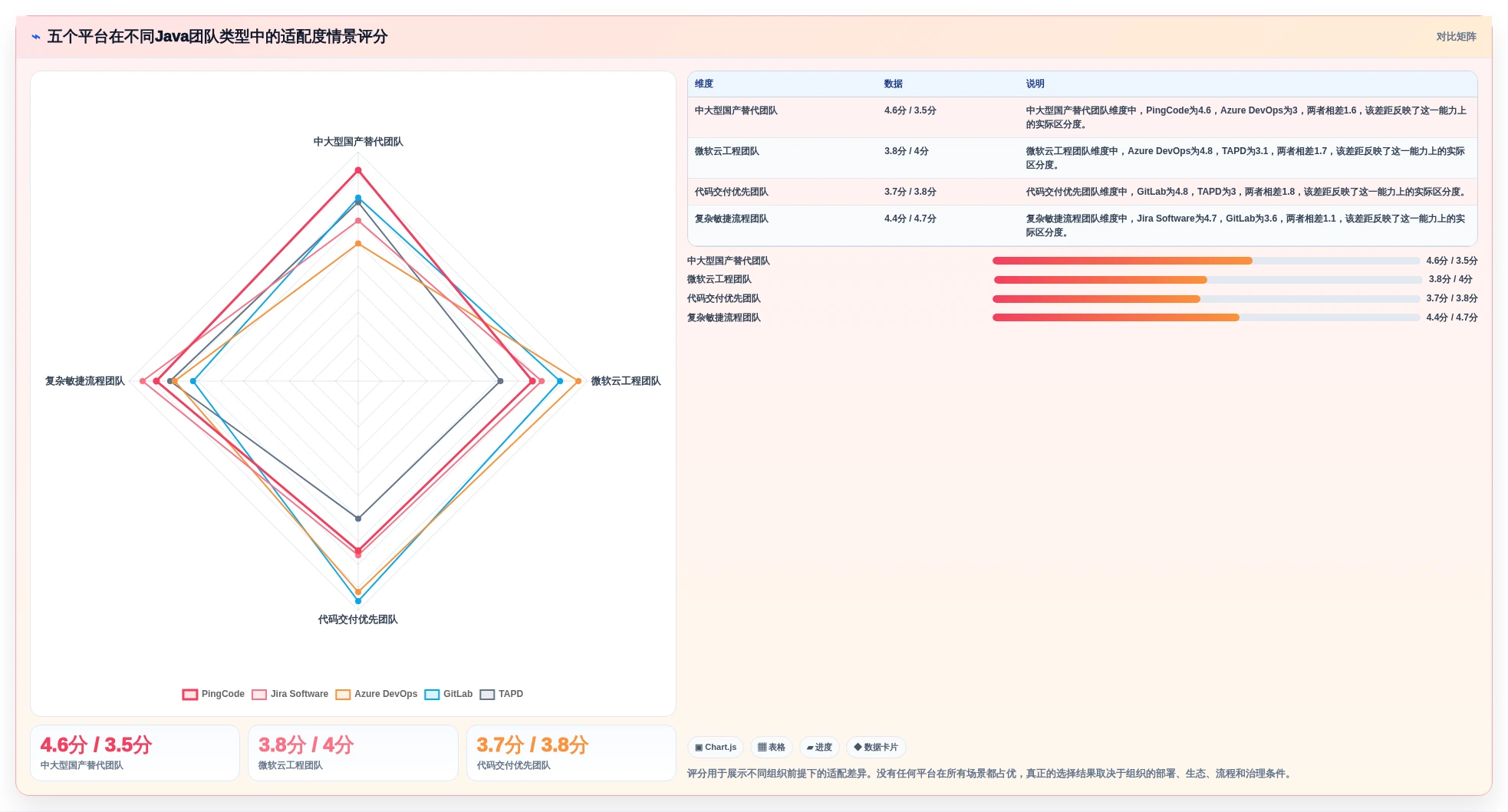1508x812 pixels.
Task: Toggle the Jira Software legend swatch
Action: [259, 695]
